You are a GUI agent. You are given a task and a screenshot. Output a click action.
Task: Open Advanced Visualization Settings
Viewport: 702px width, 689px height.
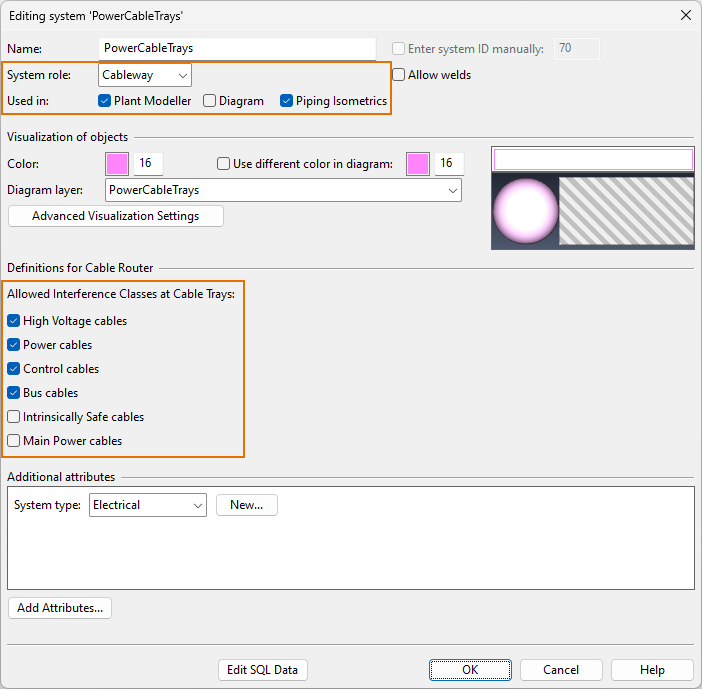[x=115, y=216]
